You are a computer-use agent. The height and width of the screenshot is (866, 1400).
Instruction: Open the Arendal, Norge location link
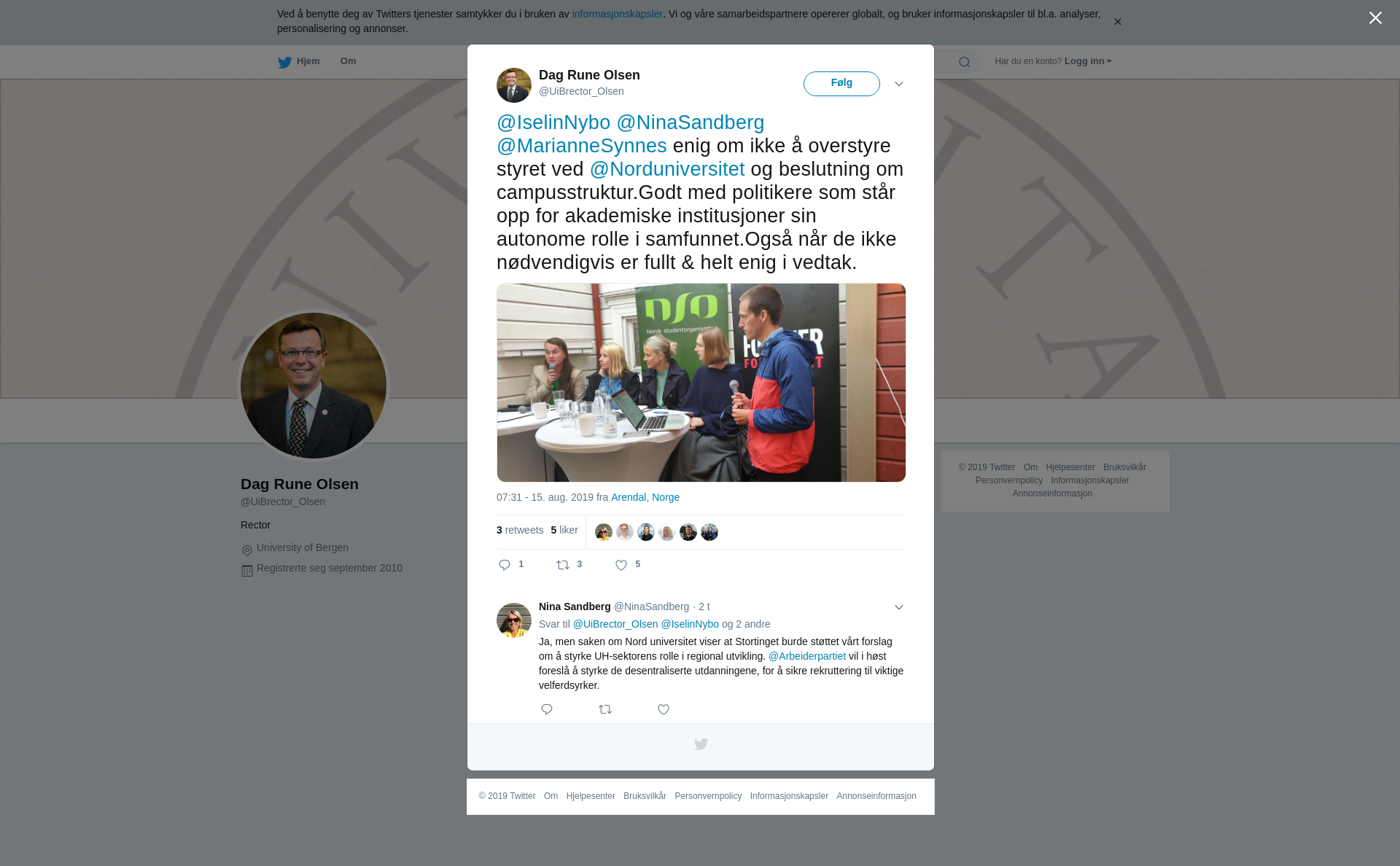pyautogui.click(x=645, y=497)
